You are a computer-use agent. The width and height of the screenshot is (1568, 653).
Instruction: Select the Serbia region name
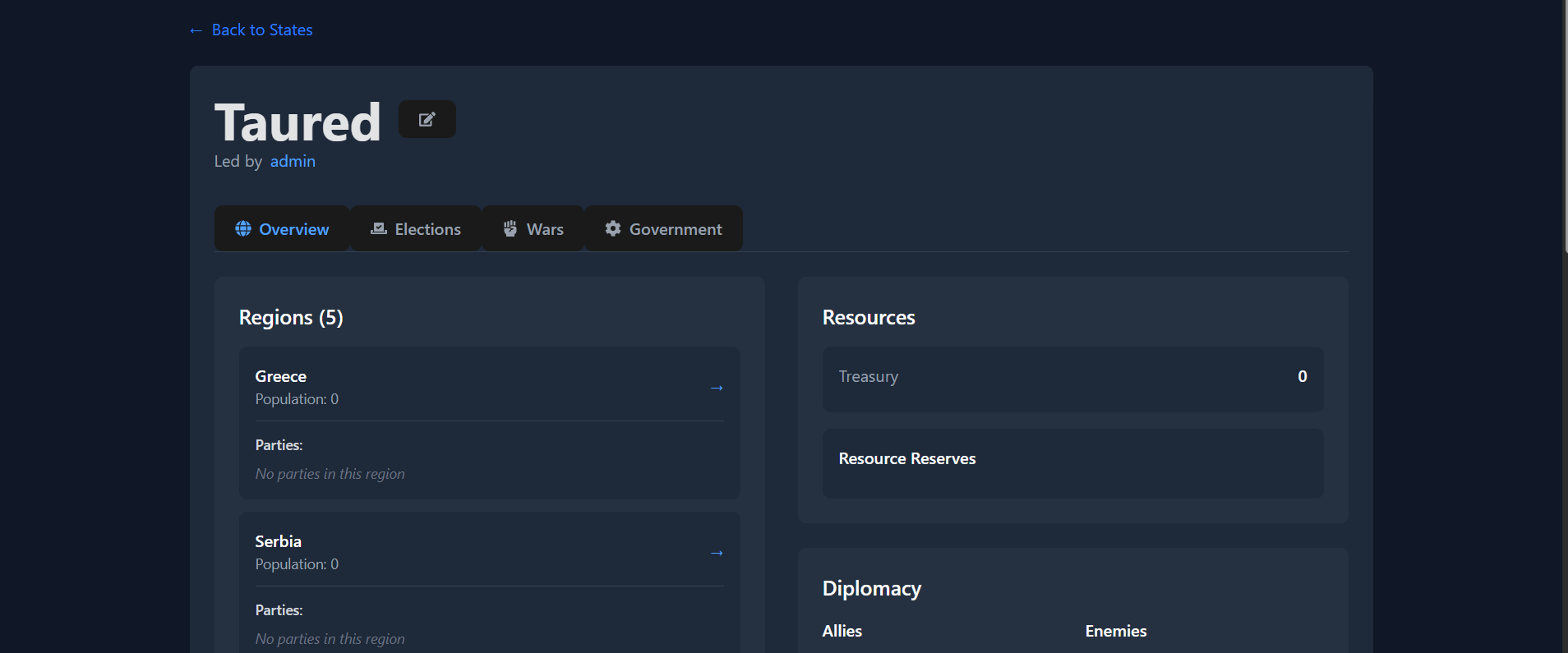279,541
